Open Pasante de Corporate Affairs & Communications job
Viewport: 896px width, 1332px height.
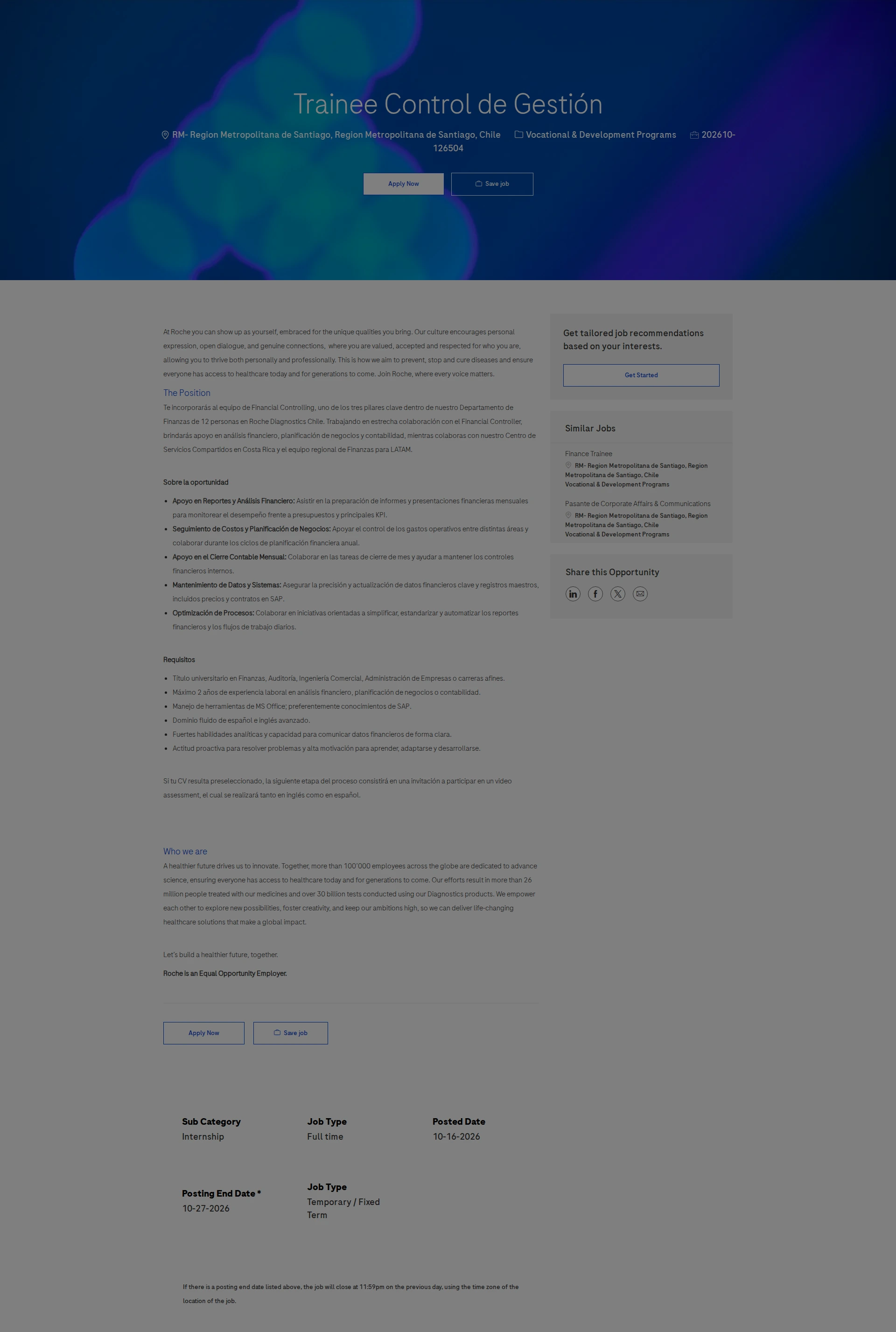coord(638,504)
